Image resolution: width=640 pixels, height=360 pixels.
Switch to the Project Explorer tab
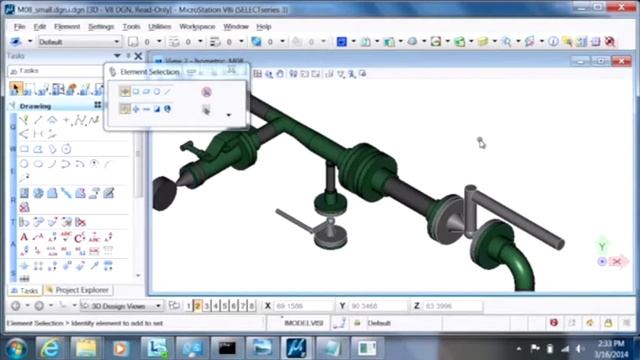78,290
